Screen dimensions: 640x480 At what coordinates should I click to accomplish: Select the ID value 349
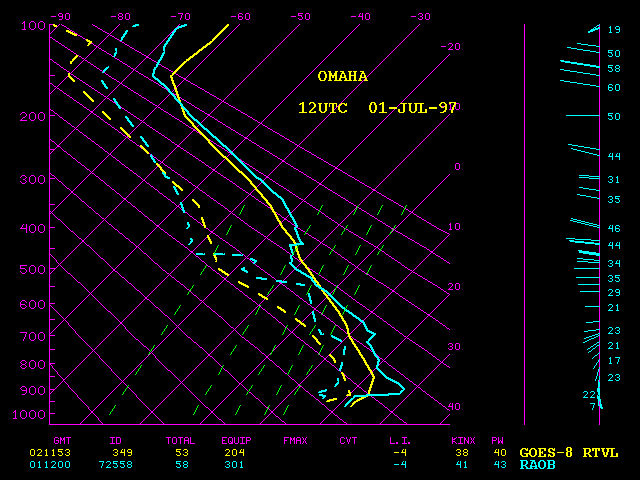click(123, 453)
